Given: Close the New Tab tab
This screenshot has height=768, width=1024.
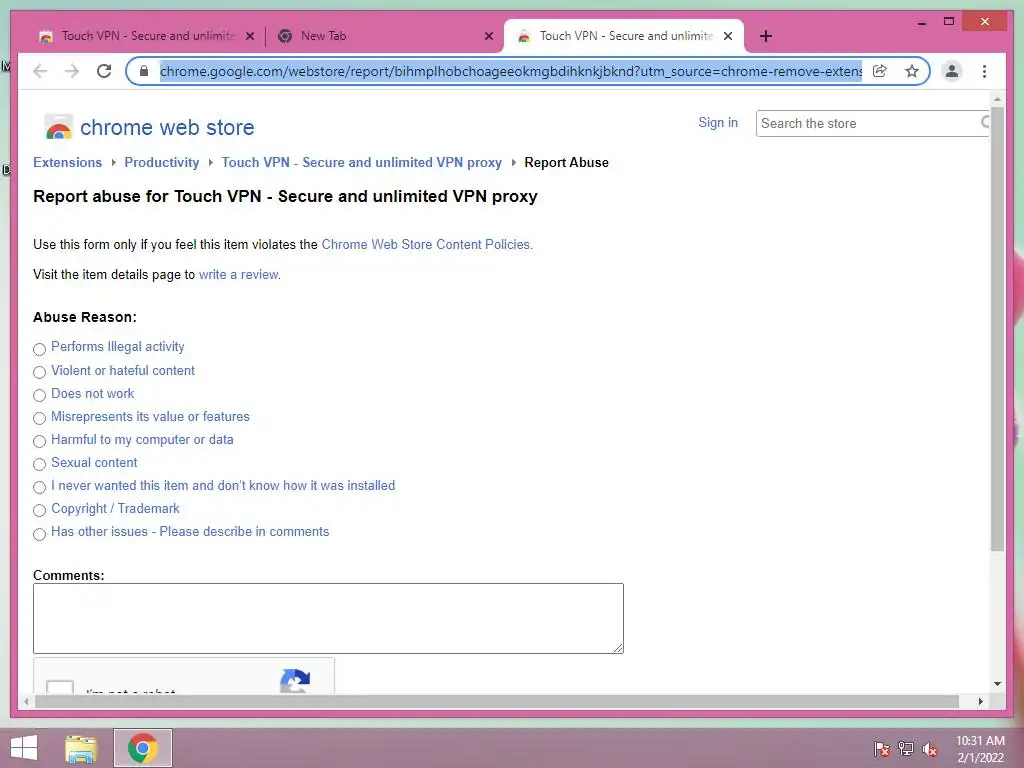Looking at the screenshot, I should (x=488, y=37).
